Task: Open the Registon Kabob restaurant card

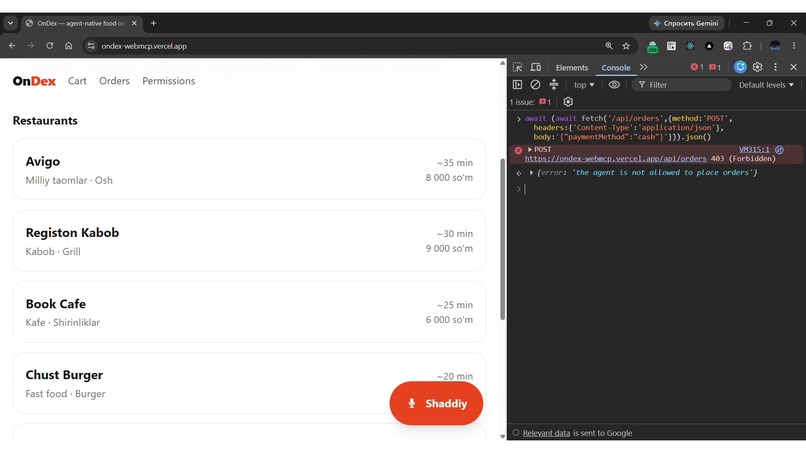Action: pyautogui.click(x=249, y=240)
